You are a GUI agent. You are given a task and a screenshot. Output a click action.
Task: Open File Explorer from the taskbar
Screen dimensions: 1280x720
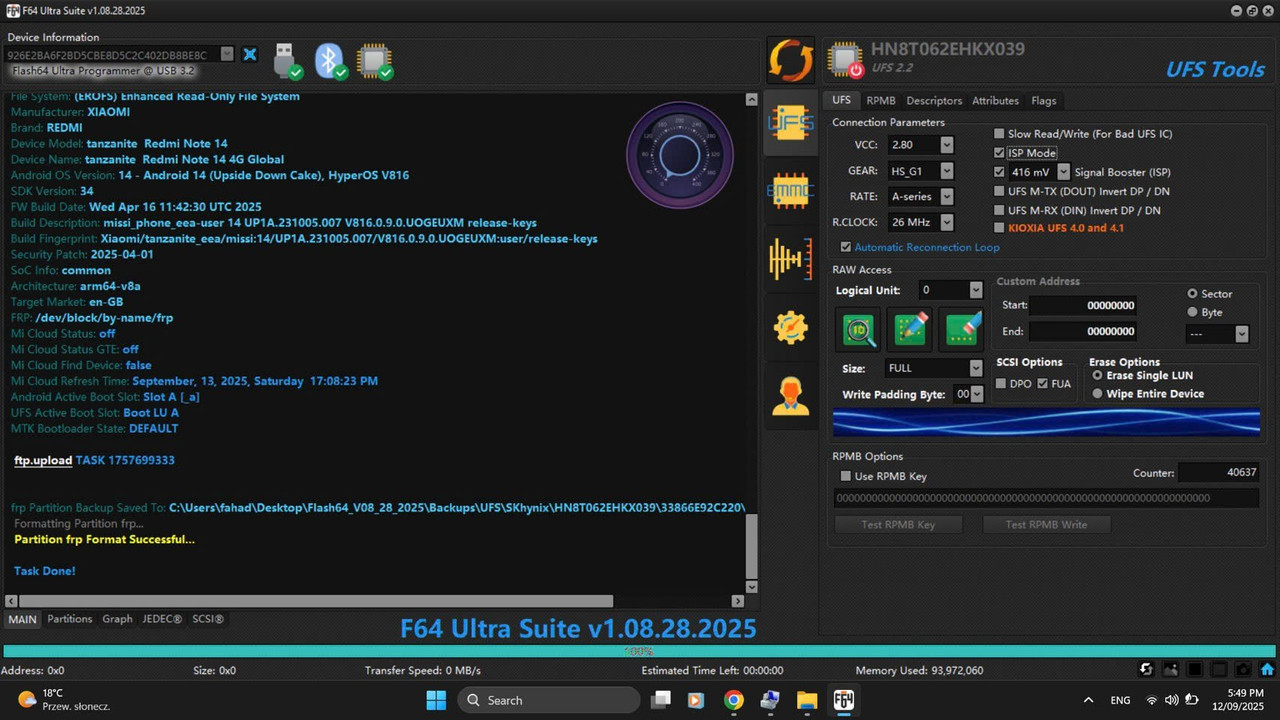[x=807, y=700]
